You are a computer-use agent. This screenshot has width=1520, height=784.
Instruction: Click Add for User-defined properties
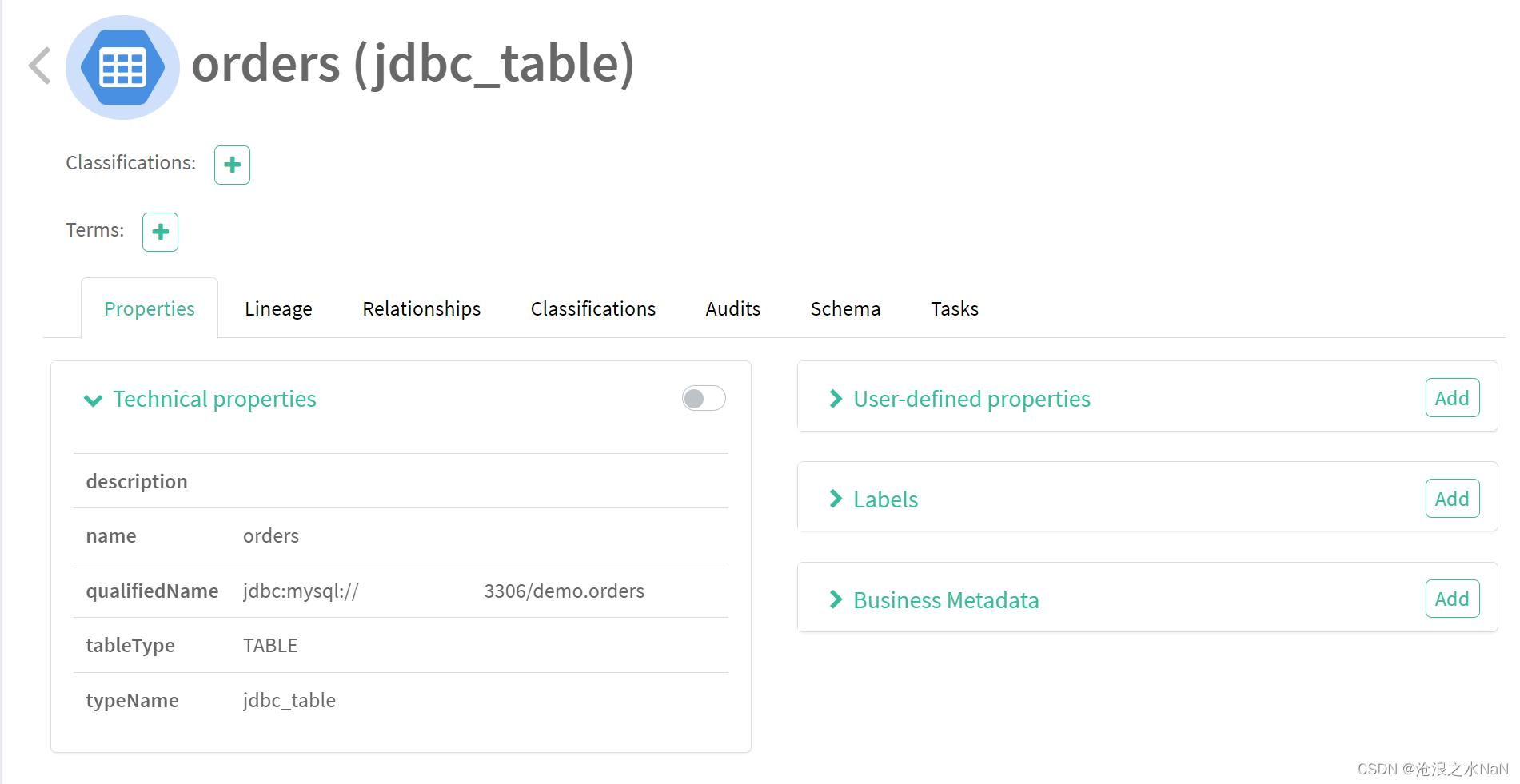1452,398
